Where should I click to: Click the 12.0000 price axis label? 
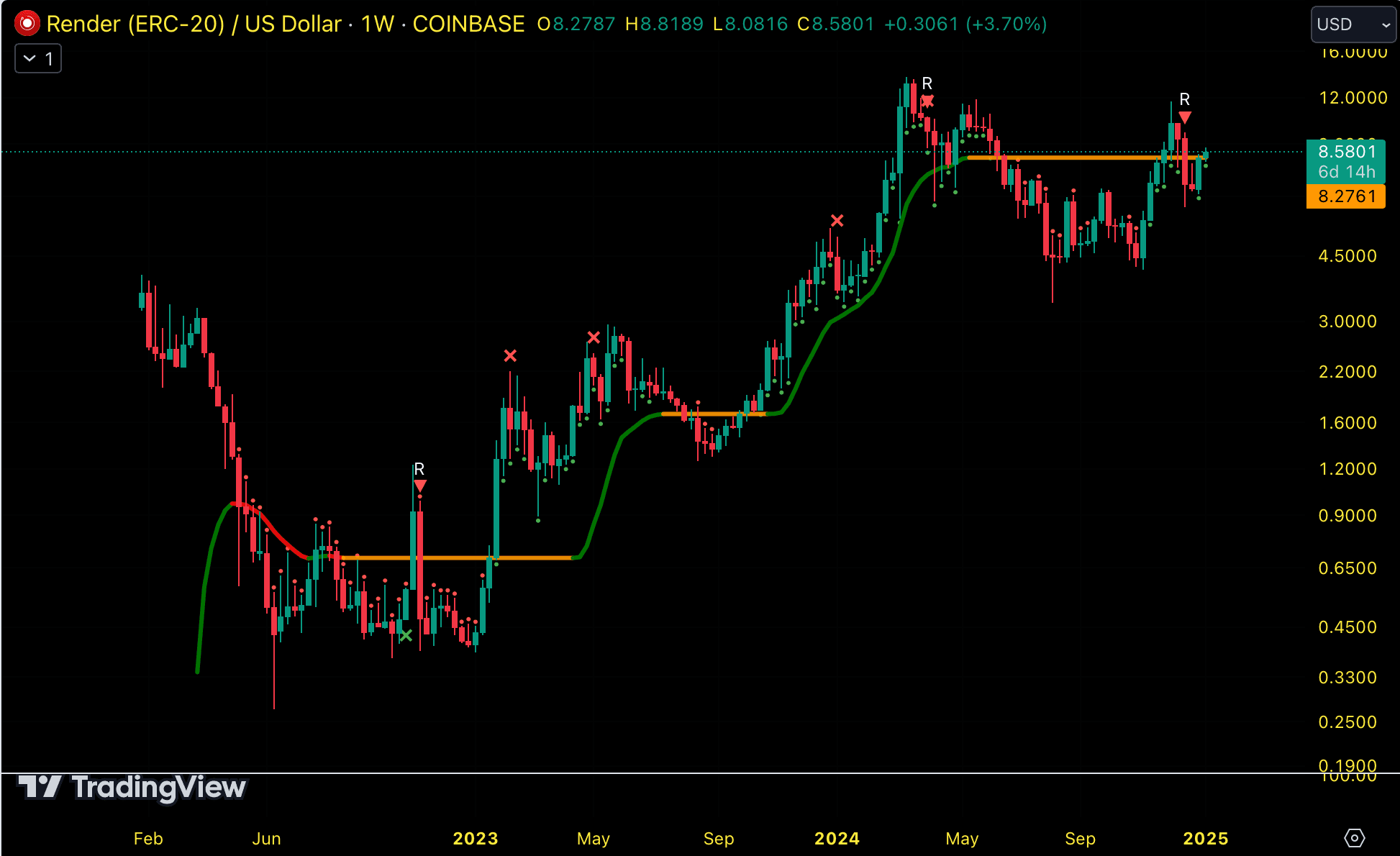1353,98
